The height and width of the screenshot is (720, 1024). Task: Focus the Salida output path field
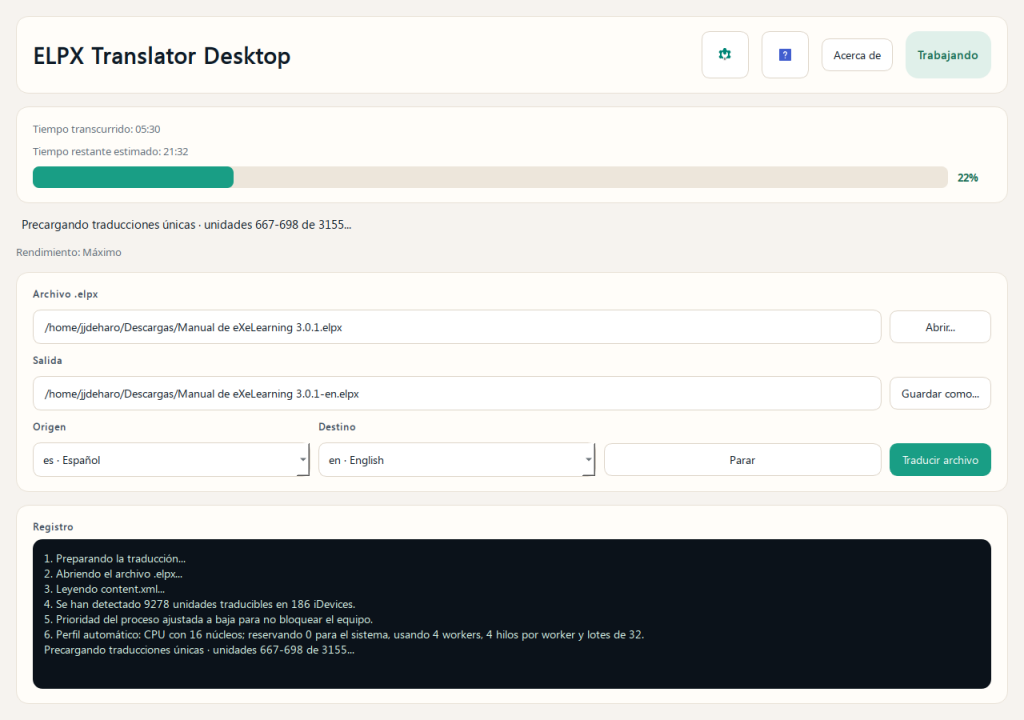tap(456, 394)
